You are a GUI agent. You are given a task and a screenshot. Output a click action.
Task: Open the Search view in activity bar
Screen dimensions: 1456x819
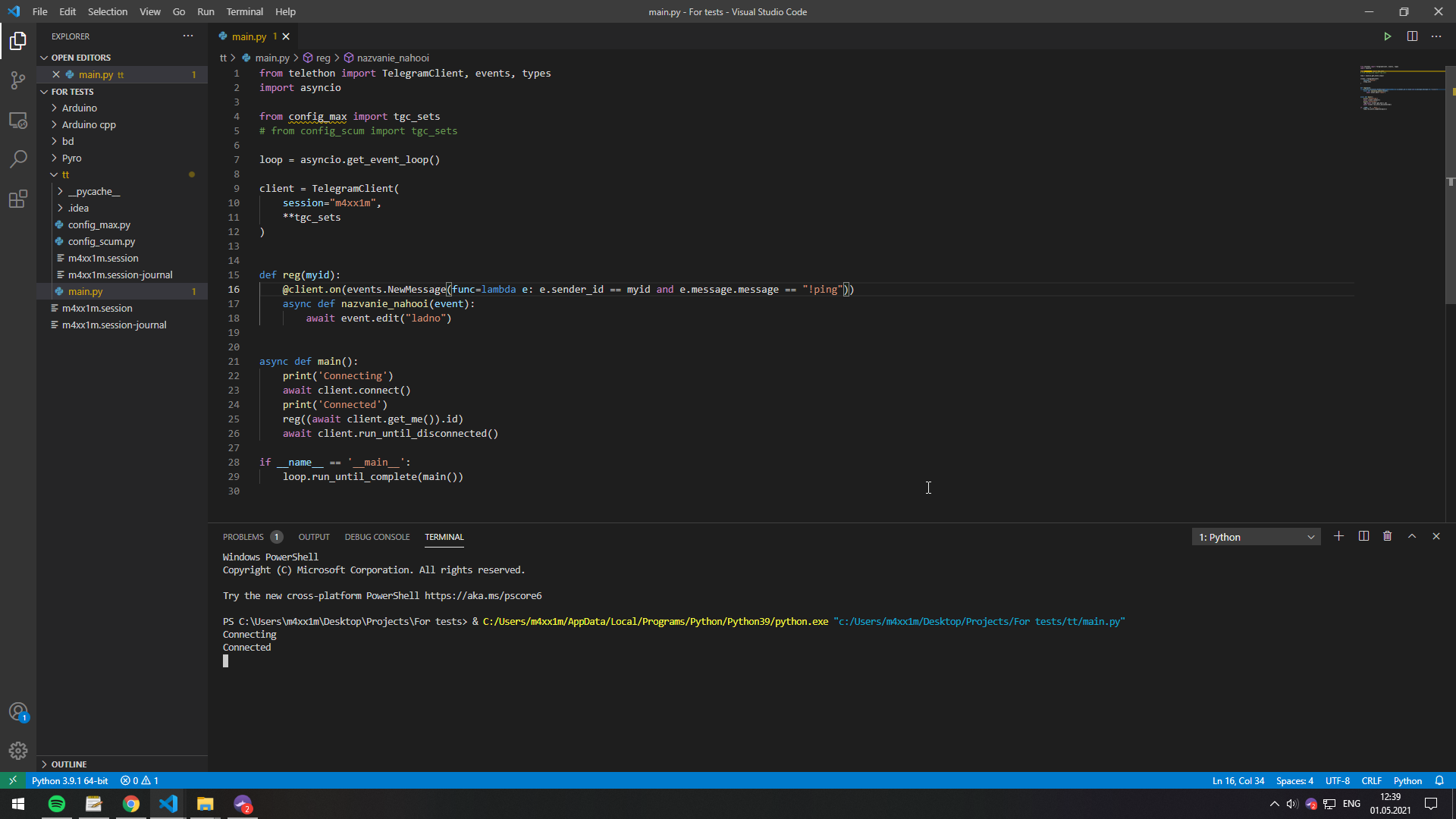pyautogui.click(x=18, y=159)
